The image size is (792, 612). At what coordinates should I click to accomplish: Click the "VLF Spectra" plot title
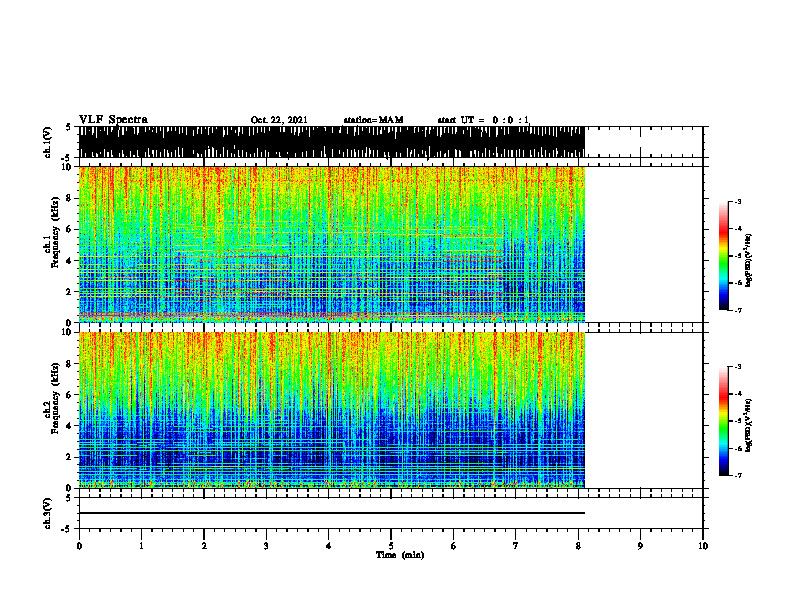pyautogui.click(x=113, y=120)
